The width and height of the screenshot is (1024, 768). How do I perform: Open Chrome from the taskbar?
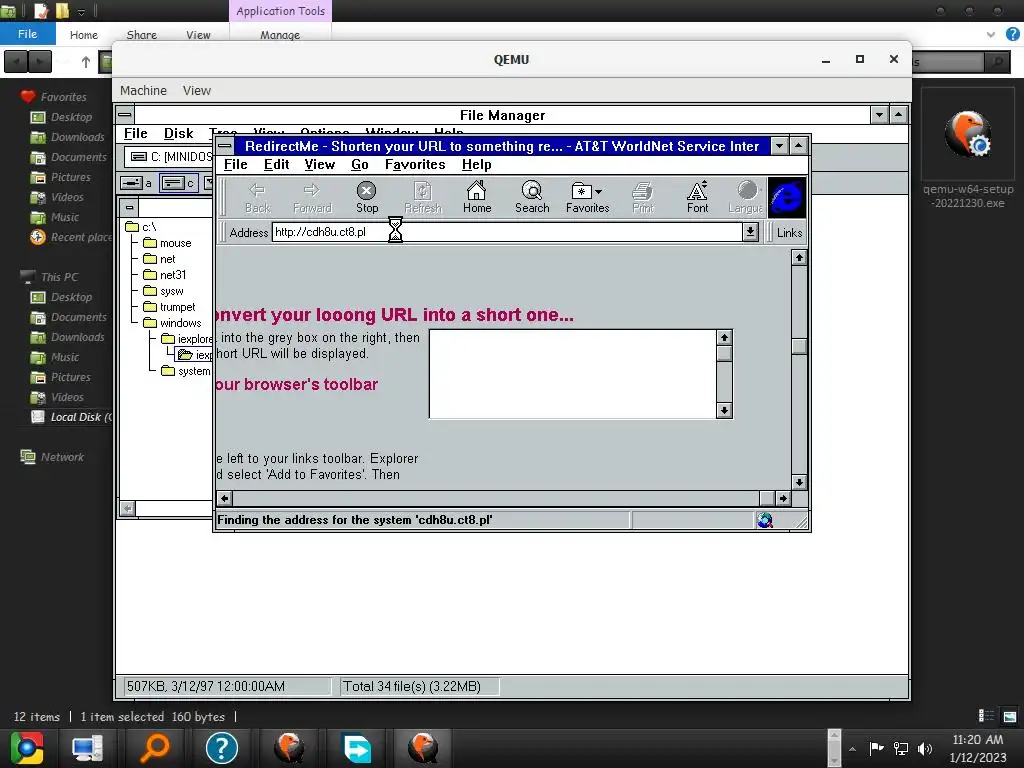27,748
